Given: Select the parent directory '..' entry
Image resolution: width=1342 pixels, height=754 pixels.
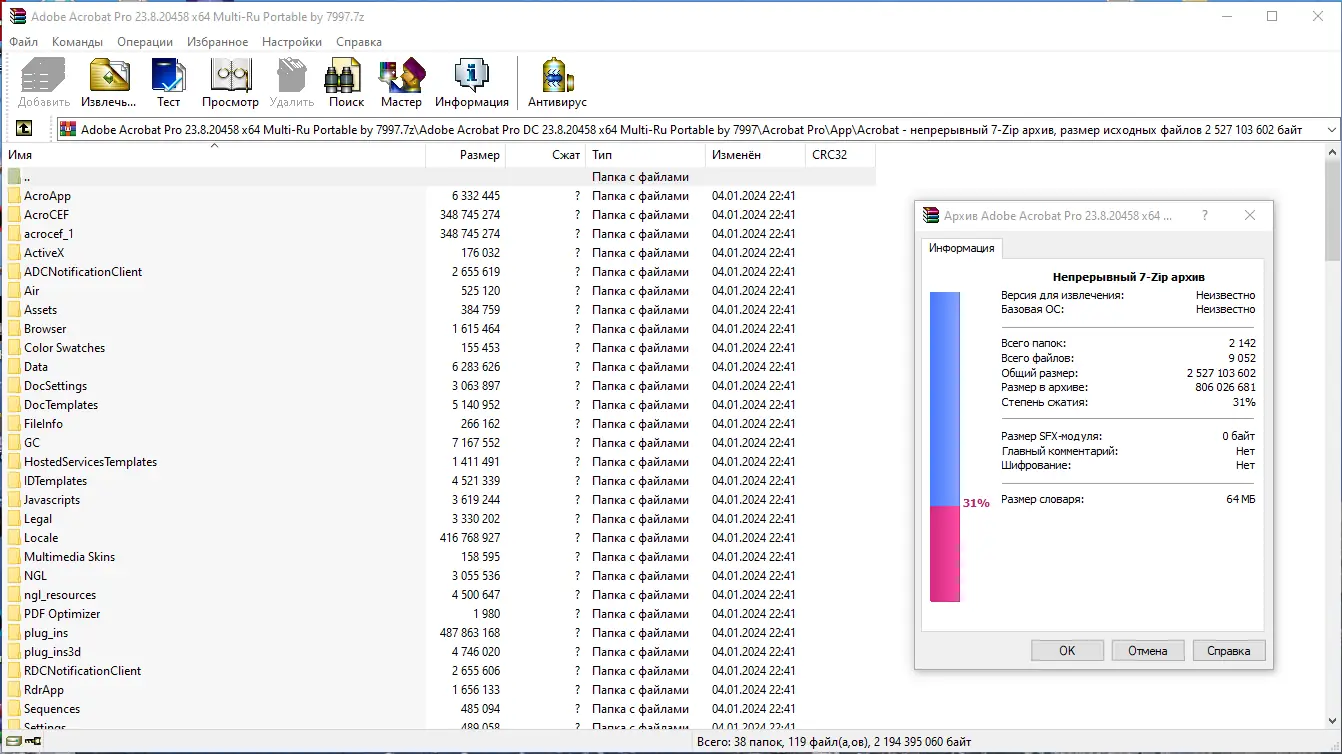Looking at the screenshot, I should 440,177.
